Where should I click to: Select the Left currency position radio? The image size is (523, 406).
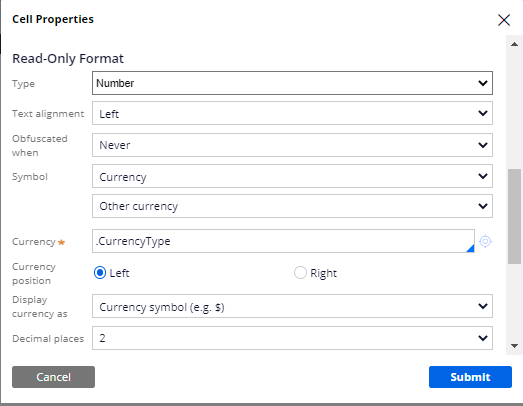(x=100, y=273)
